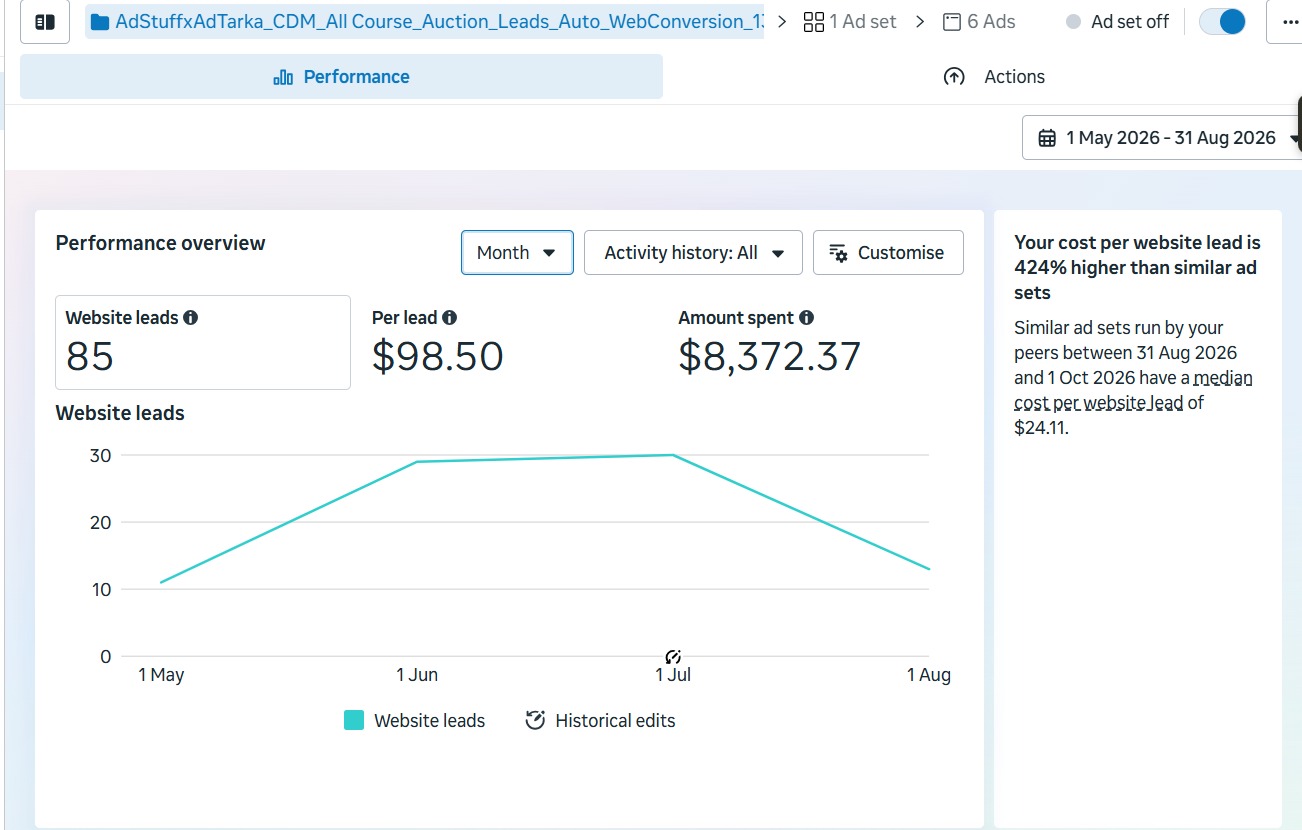This screenshot has height=830, width=1302.
Task: Click the Amount spent $8,372.37 value
Action: coord(769,356)
